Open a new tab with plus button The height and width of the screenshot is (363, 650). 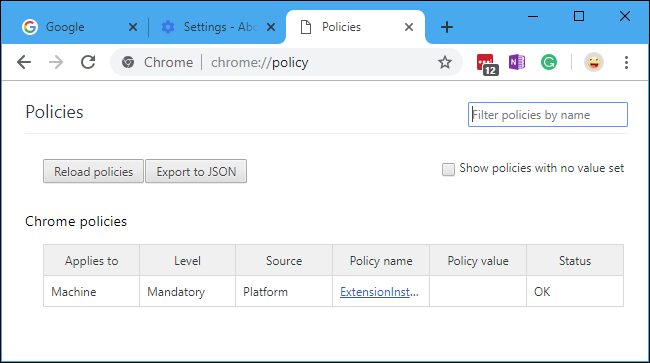click(447, 27)
